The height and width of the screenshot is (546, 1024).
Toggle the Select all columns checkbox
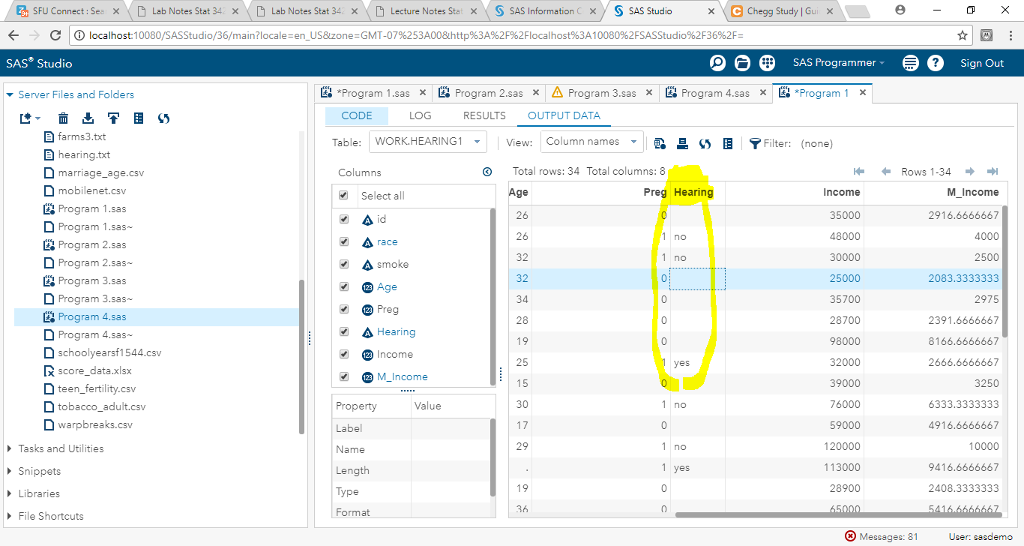click(344, 195)
